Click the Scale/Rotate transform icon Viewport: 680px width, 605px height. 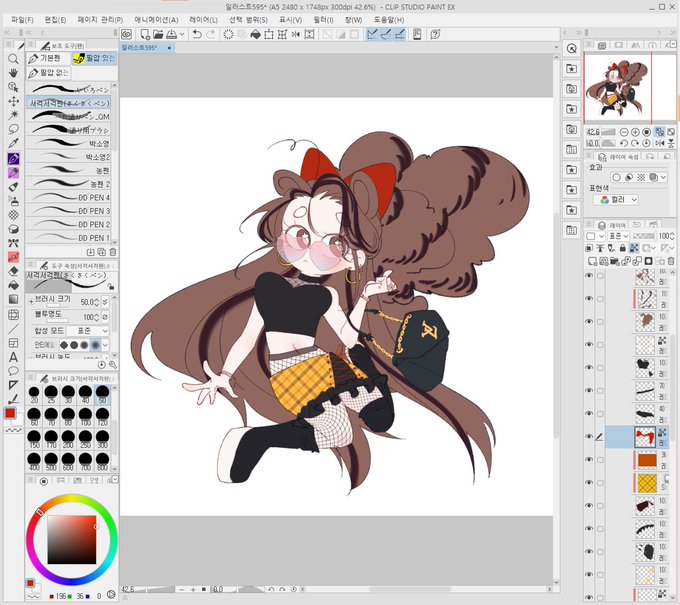(269, 34)
